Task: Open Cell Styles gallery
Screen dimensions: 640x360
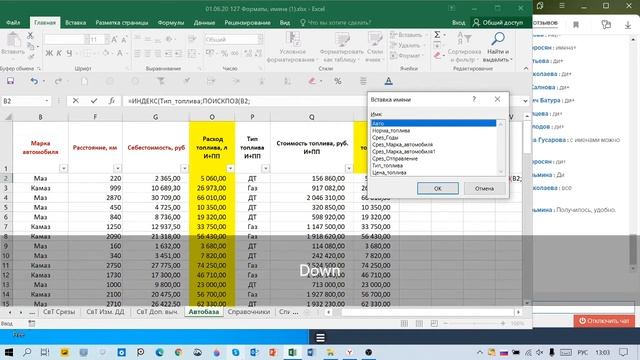Action: coord(375,48)
